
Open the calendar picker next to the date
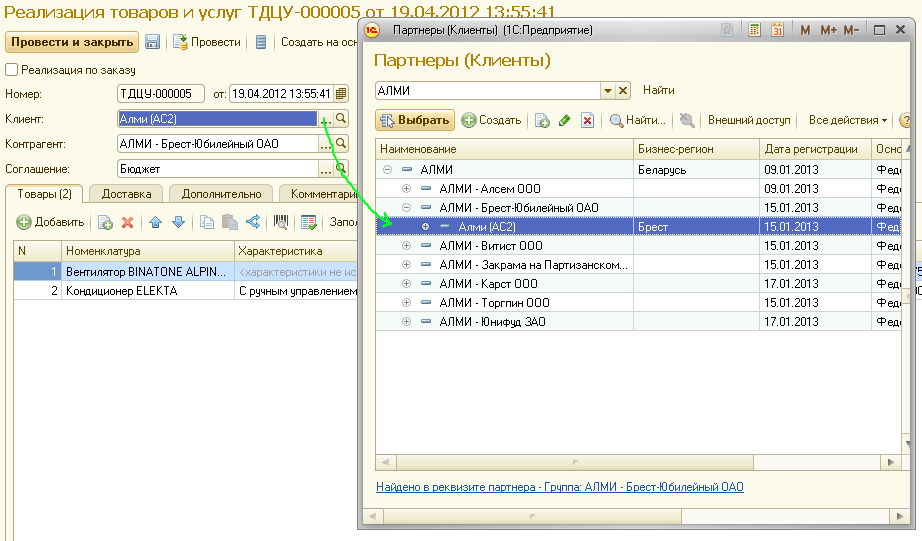pyautogui.click(x=341, y=94)
